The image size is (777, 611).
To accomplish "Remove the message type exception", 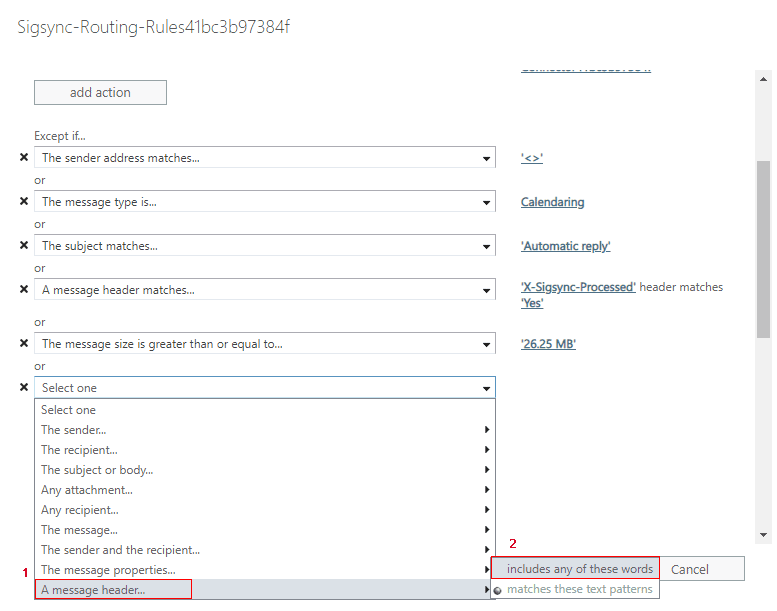I will pos(24,202).
